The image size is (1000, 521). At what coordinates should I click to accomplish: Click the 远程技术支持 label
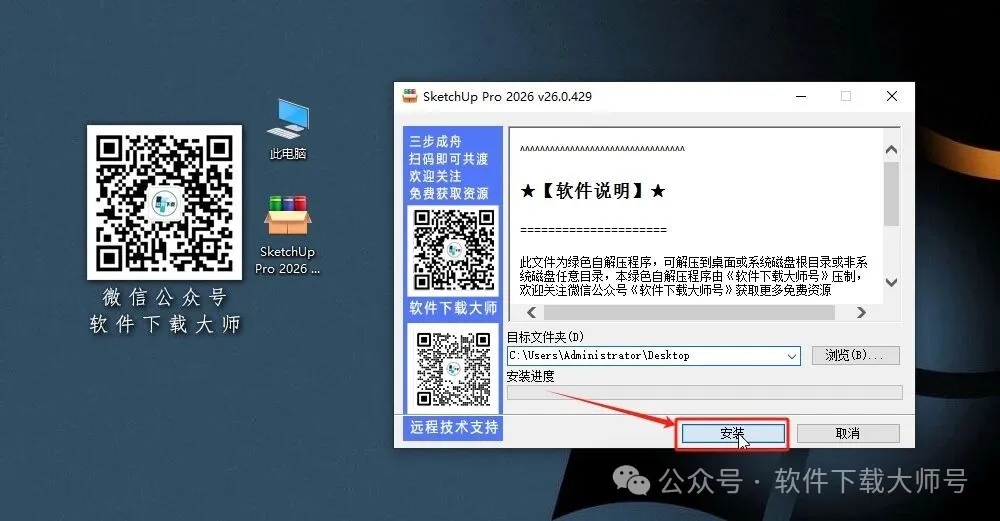453,427
